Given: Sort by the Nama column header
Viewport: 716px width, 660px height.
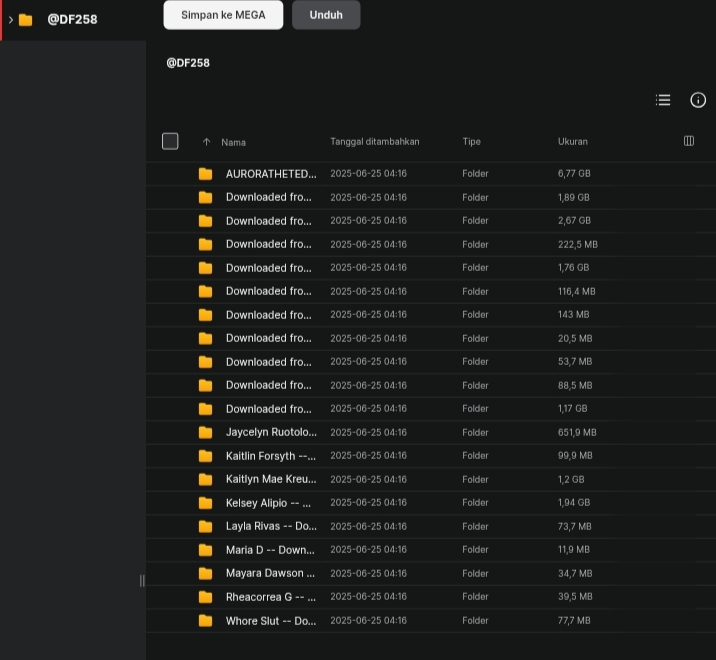Looking at the screenshot, I should pos(233,143).
